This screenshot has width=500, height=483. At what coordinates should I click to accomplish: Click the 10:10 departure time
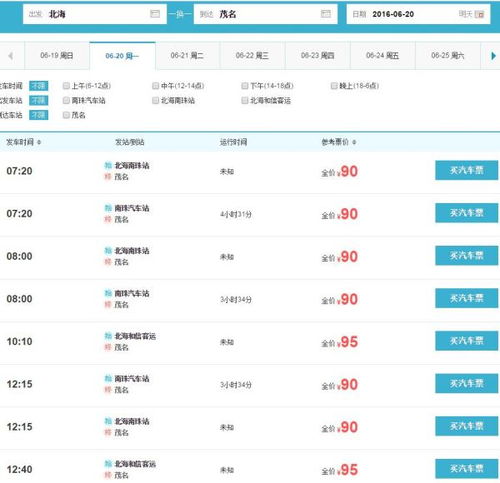(20, 342)
